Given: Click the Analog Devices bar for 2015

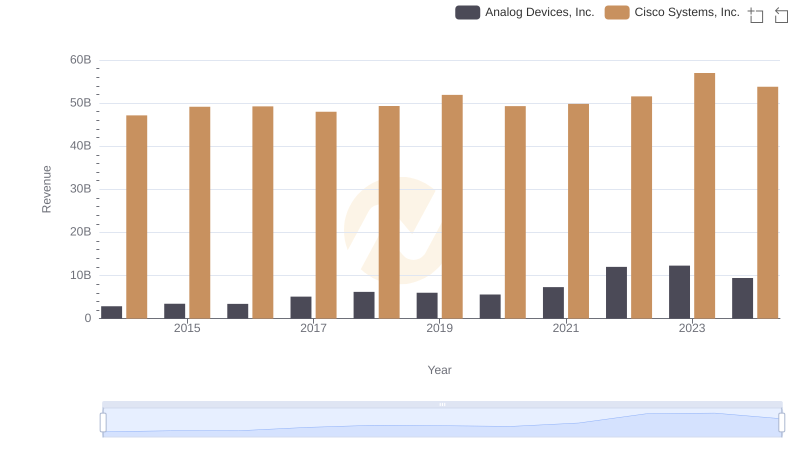Looking at the screenshot, I should (174, 311).
